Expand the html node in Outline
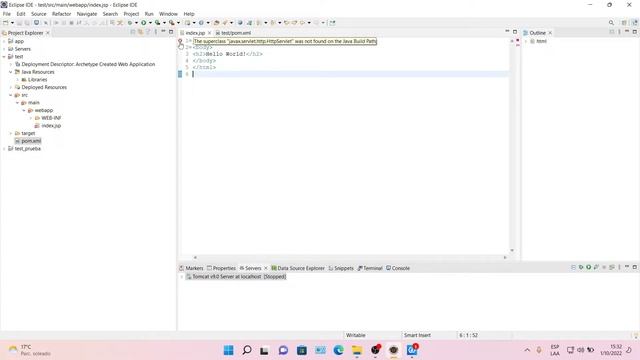The height and width of the screenshot is (360, 640). pos(526,41)
